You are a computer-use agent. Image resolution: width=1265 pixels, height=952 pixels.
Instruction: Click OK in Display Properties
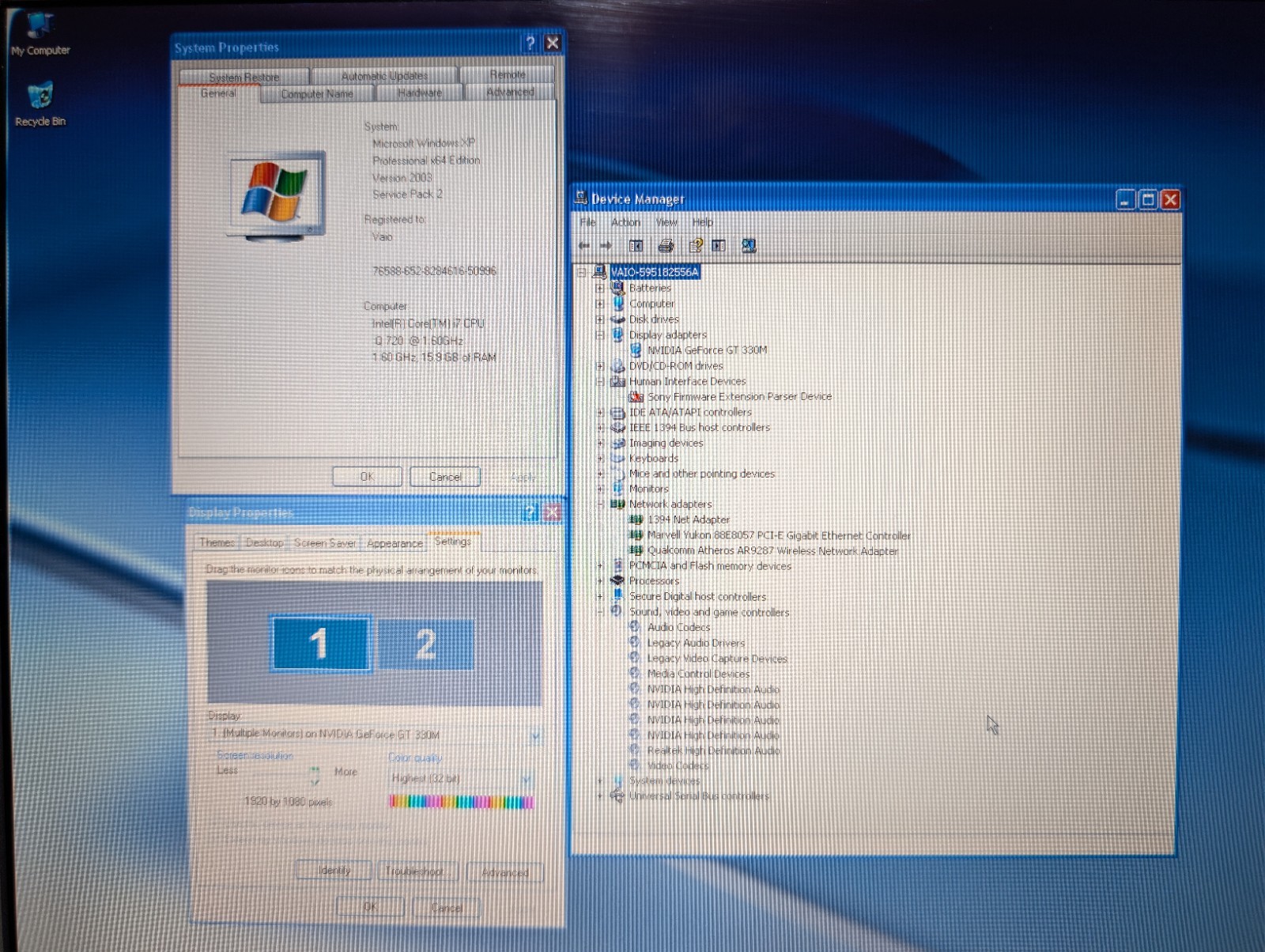[370, 907]
